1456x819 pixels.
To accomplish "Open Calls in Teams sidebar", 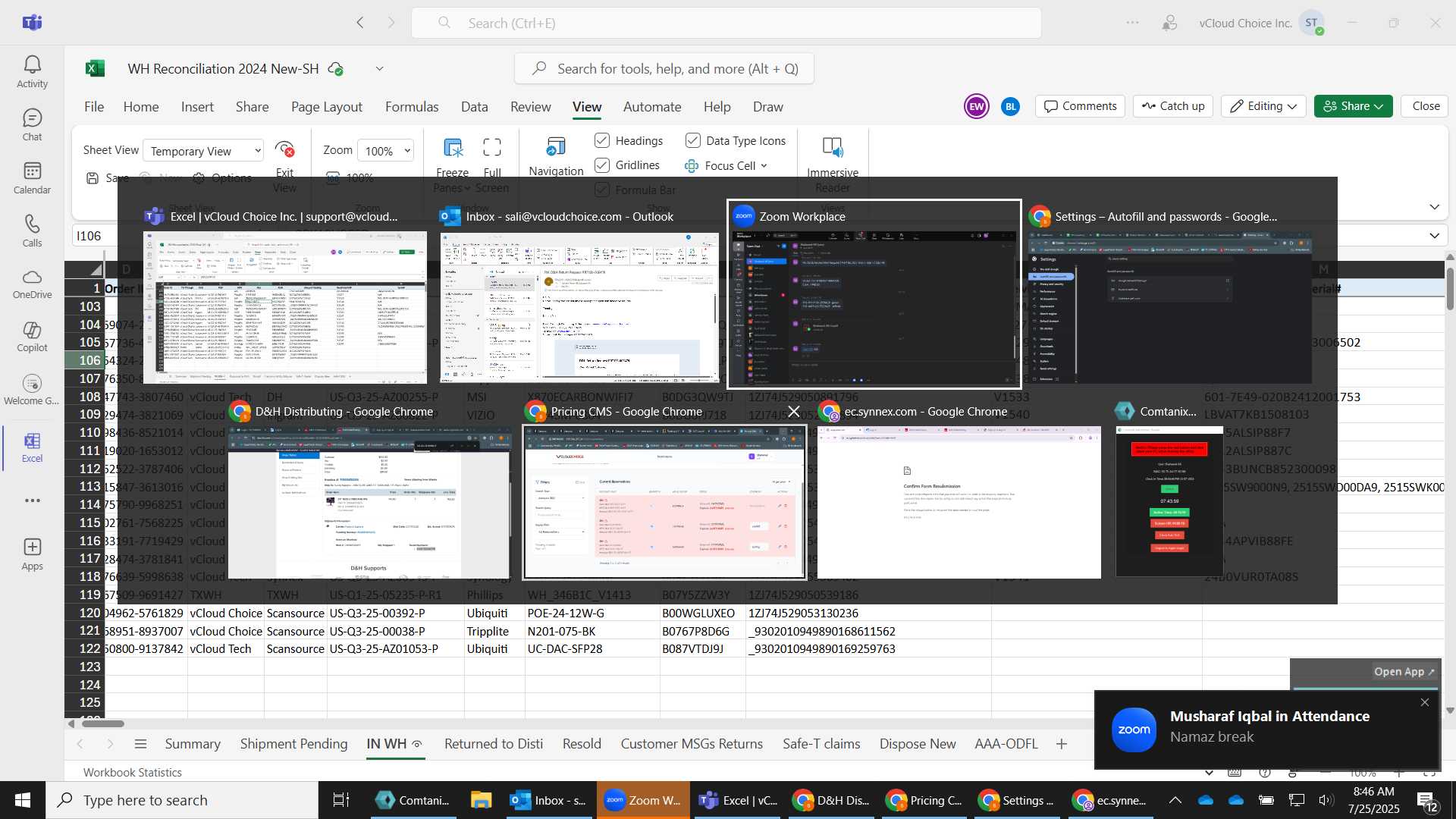I will pos(32,231).
